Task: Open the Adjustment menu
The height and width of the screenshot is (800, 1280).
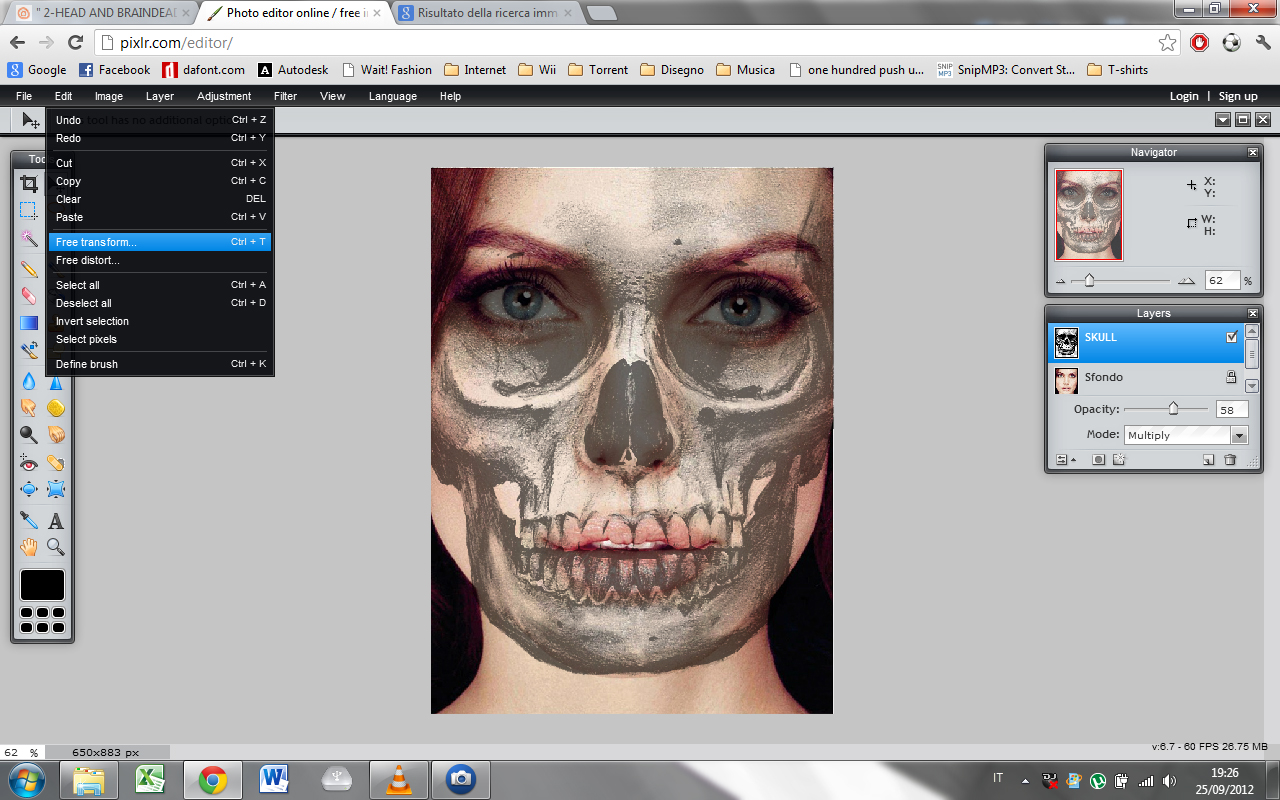Action: (224, 96)
